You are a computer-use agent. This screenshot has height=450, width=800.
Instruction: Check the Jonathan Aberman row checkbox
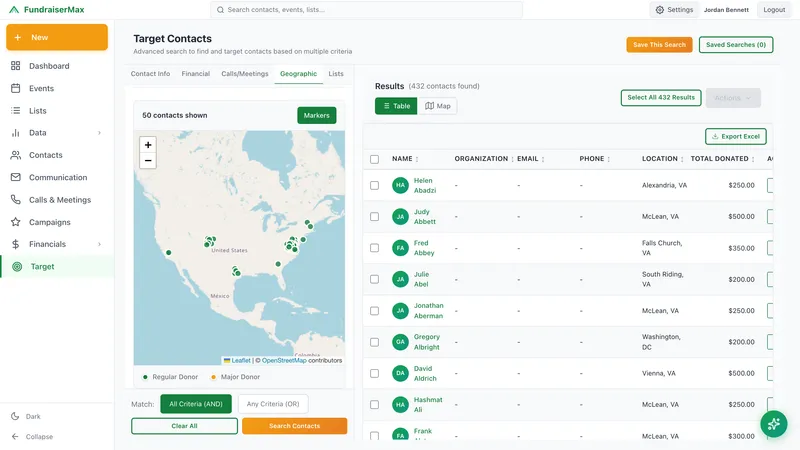pos(374,311)
